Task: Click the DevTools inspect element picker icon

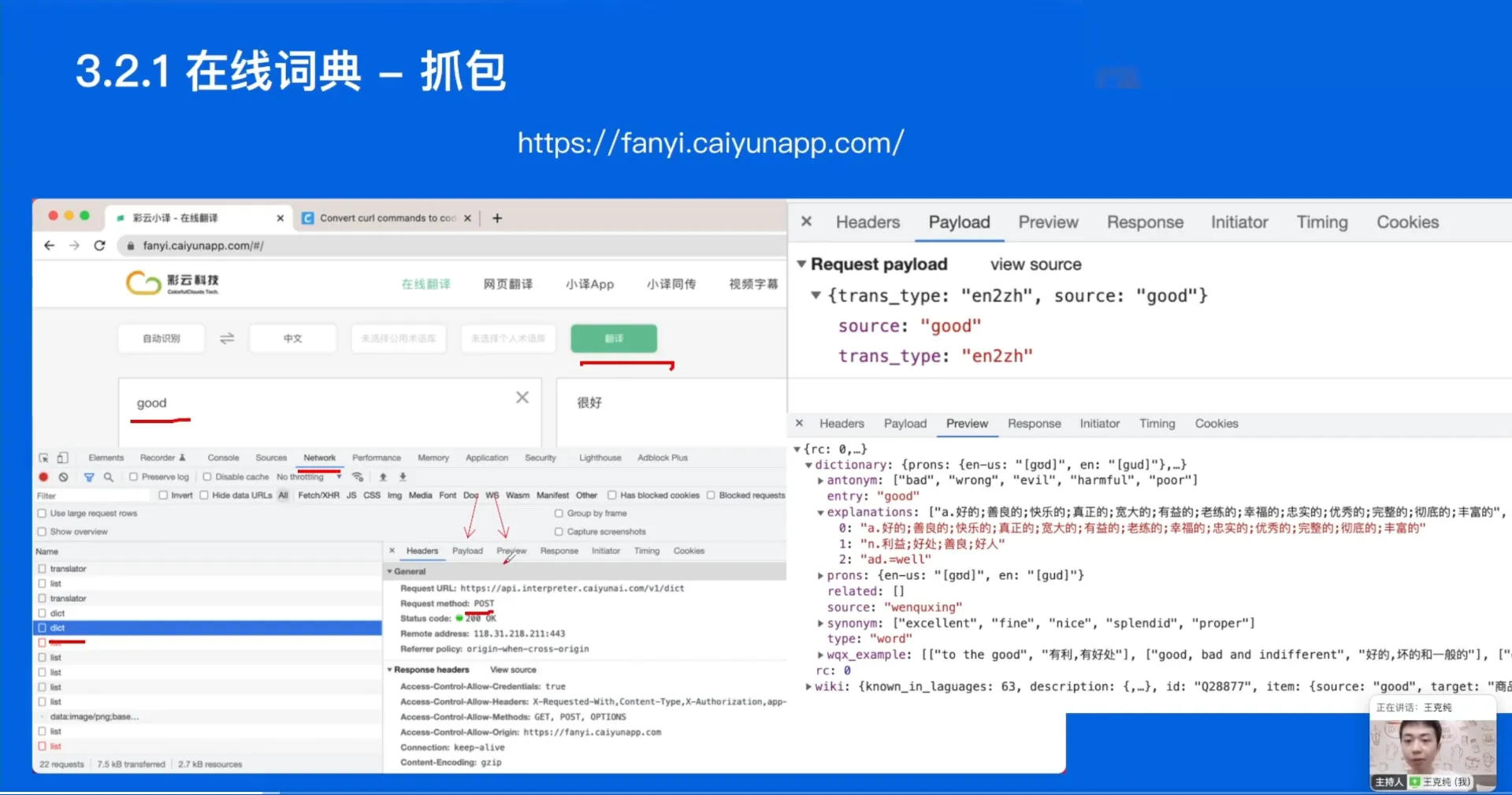Action: coord(44,458)
